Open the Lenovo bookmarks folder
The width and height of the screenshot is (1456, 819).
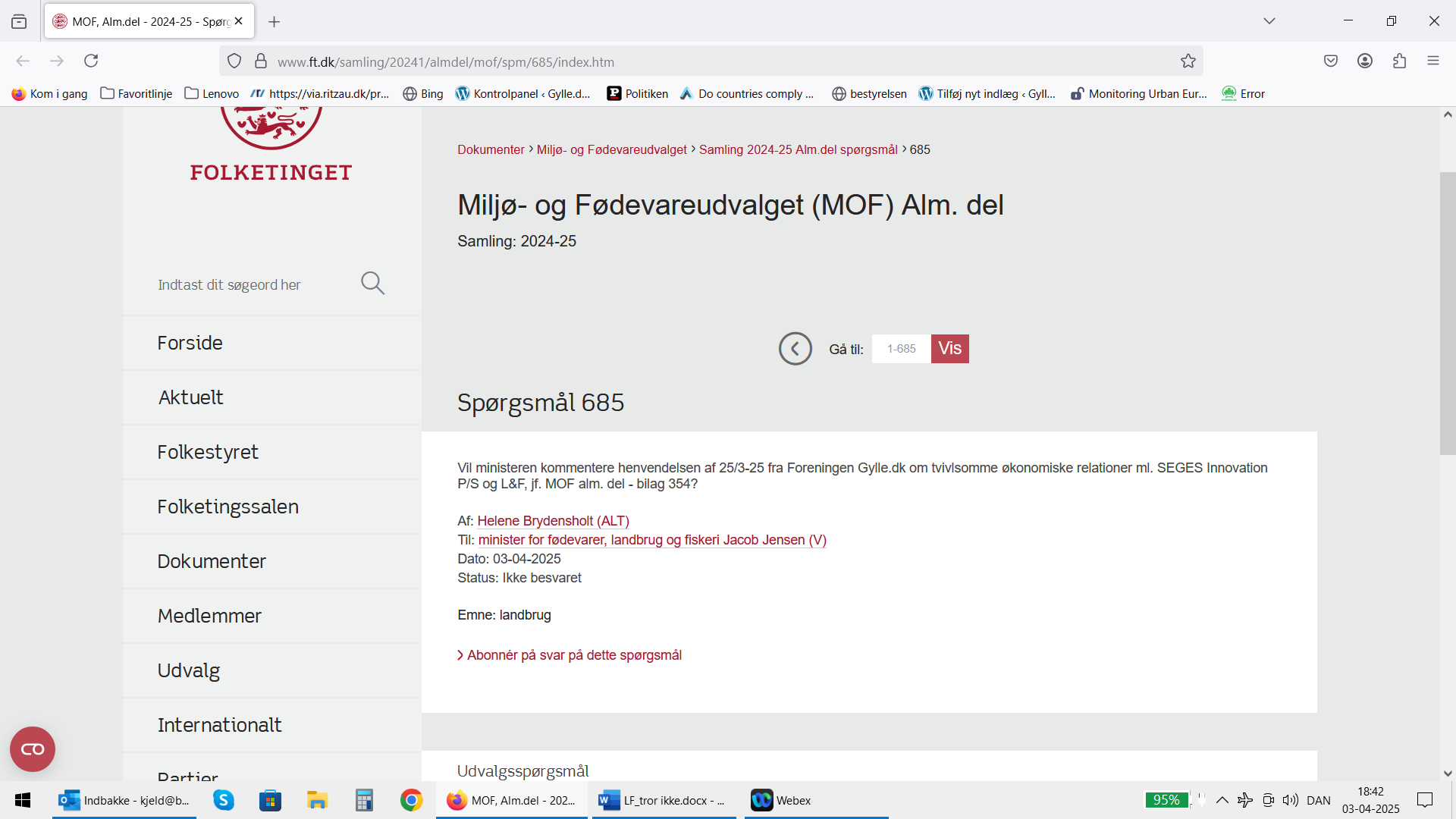[212, 93]
